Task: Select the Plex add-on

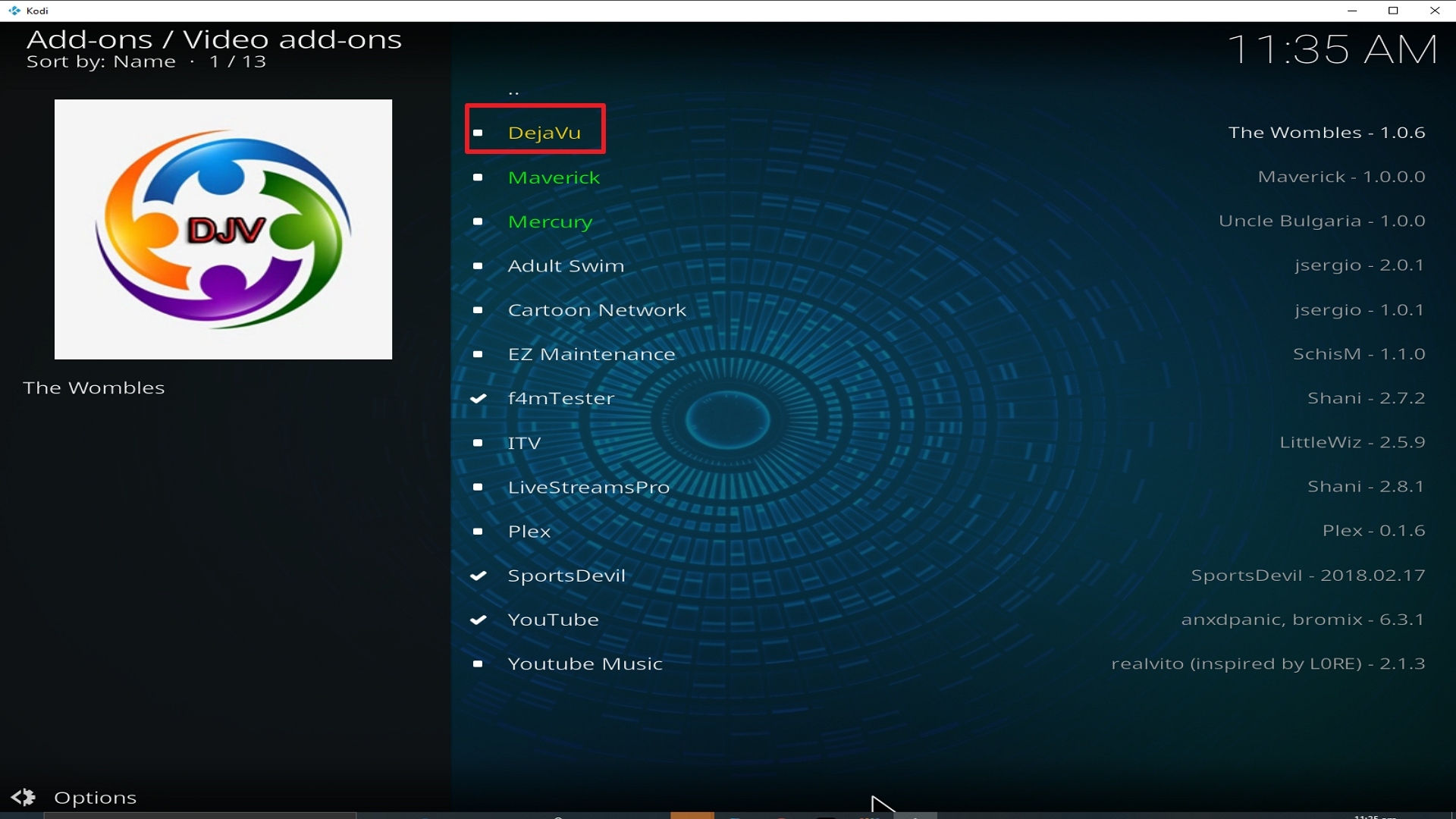Action: pos(529,532)
